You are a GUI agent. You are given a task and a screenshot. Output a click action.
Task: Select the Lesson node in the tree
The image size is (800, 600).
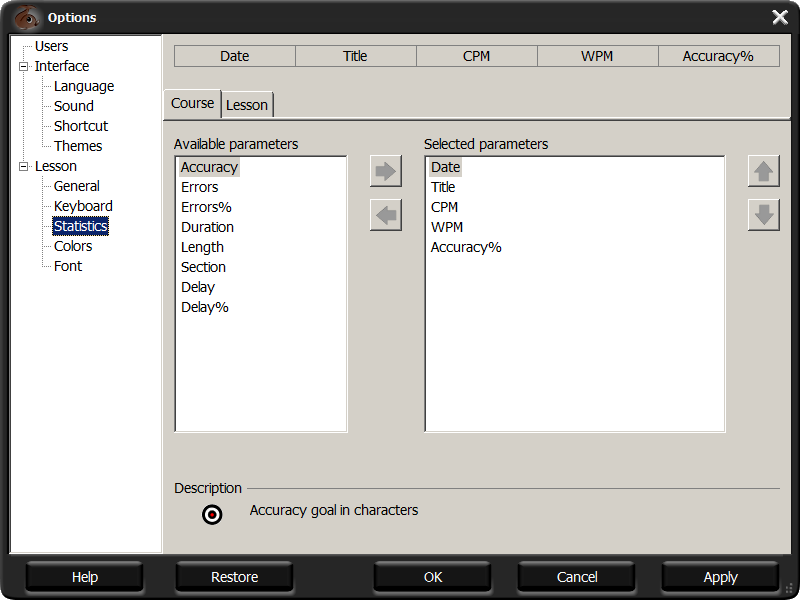pyautogui.click(x=56, y=166)
